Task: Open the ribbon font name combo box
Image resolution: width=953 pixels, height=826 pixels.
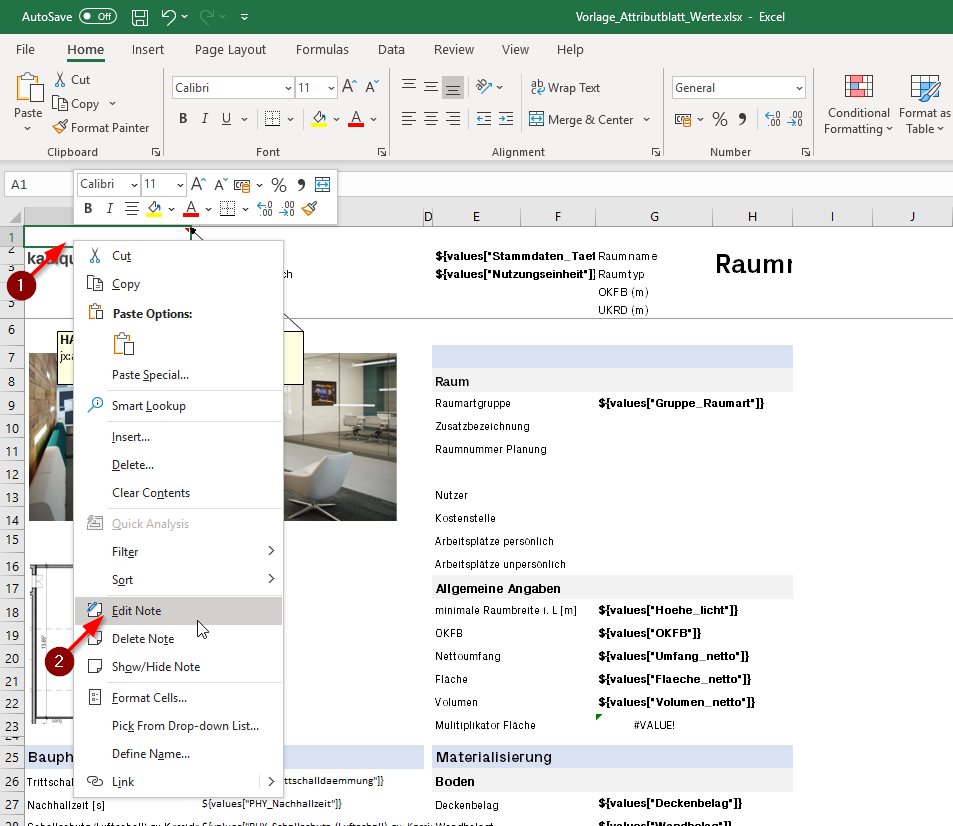Action: 233,88
